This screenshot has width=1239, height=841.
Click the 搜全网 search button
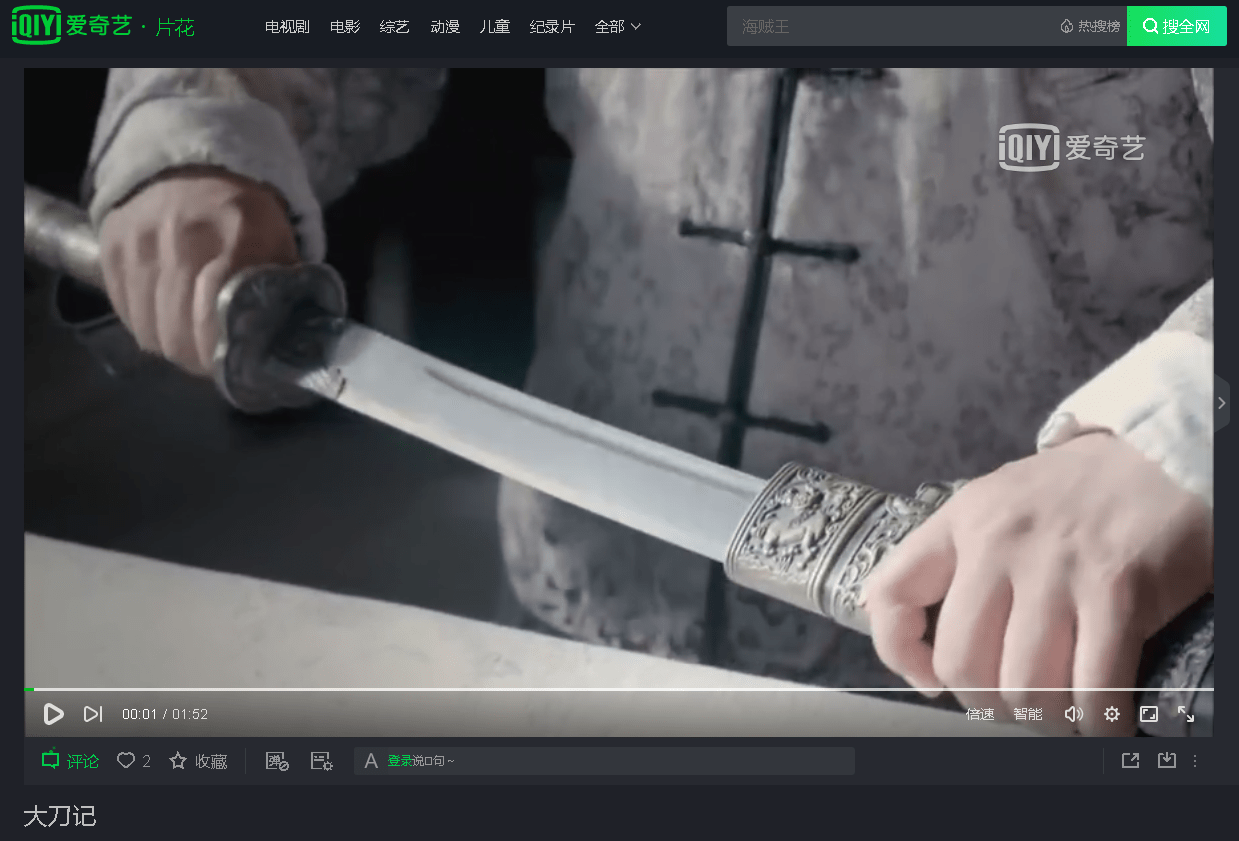(1177, 26)
